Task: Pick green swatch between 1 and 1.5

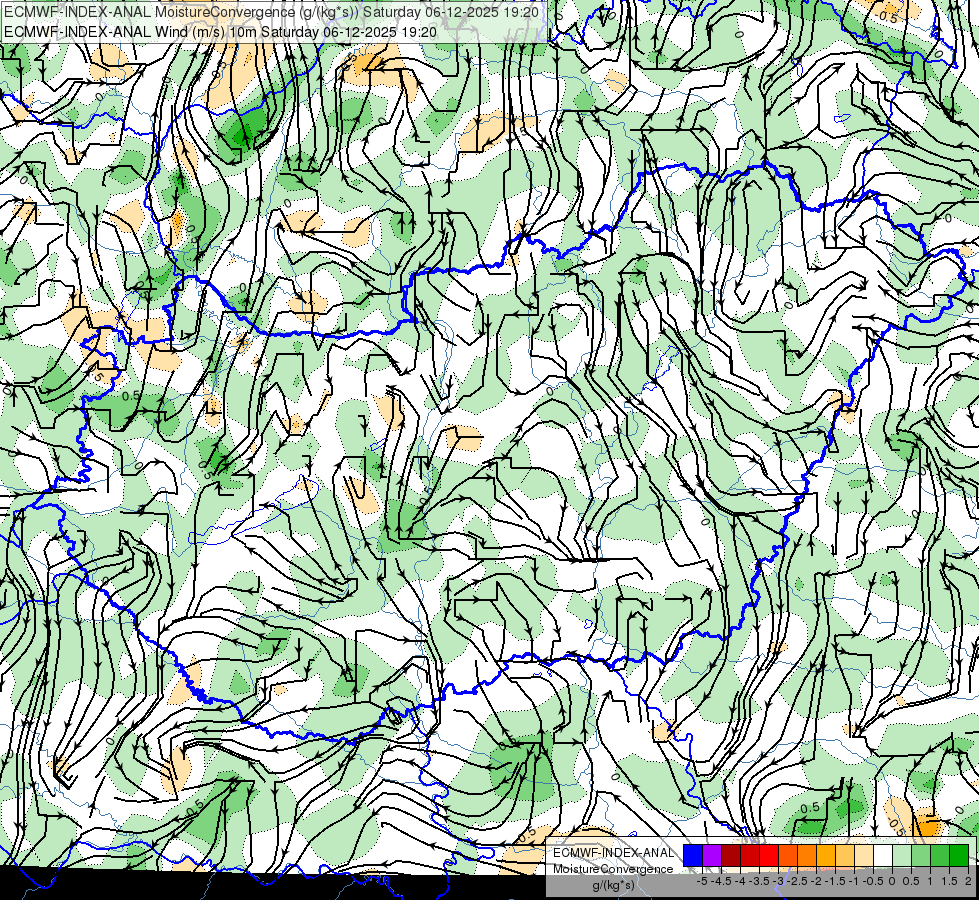Action: point(940,855)
